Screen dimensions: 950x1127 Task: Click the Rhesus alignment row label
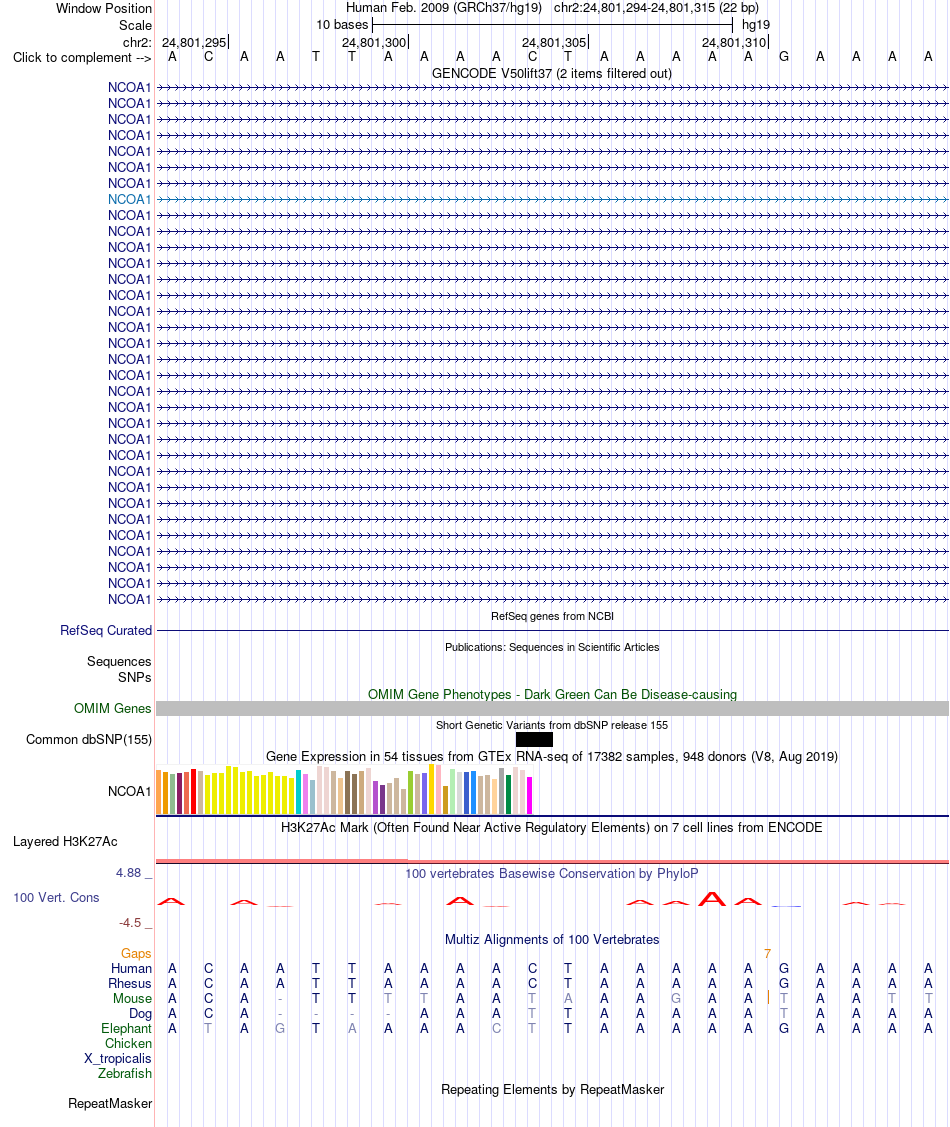point(129,983)
